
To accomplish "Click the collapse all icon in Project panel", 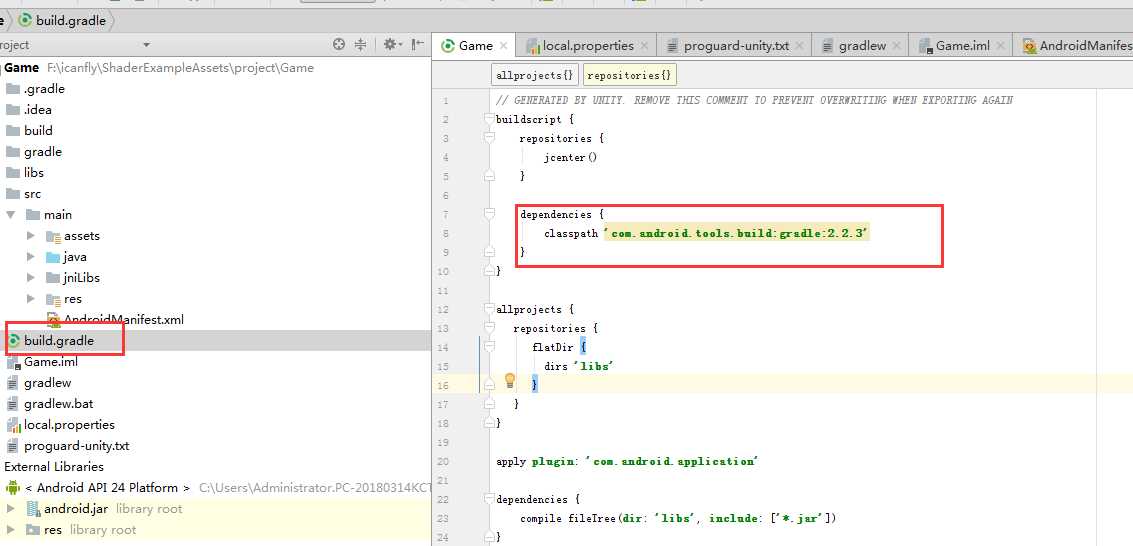I will [x=361, y=45].
